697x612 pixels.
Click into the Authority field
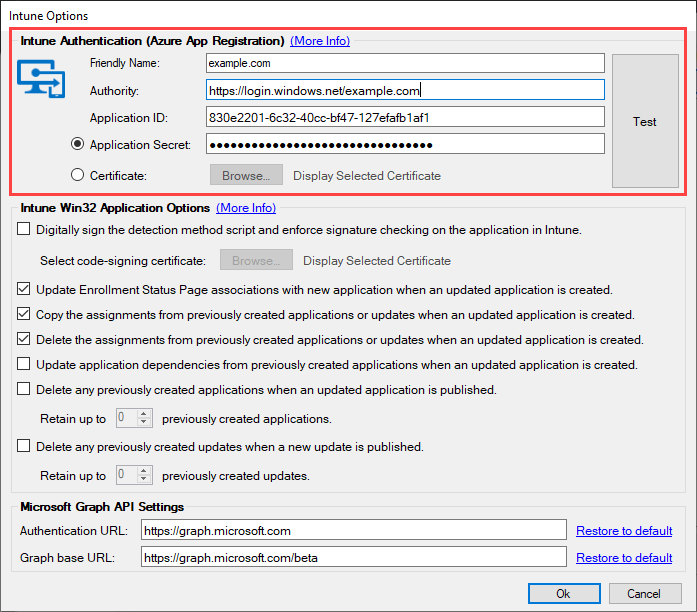405,90
